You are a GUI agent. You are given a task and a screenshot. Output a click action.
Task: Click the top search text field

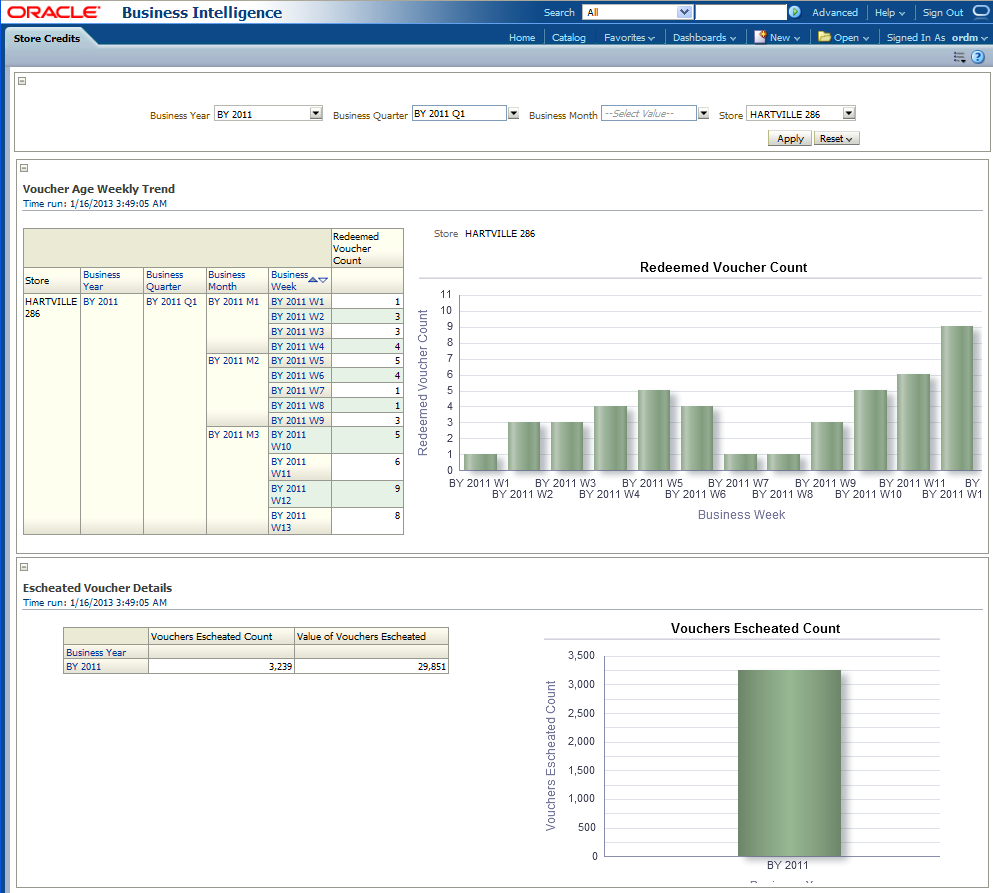point(739,13)
